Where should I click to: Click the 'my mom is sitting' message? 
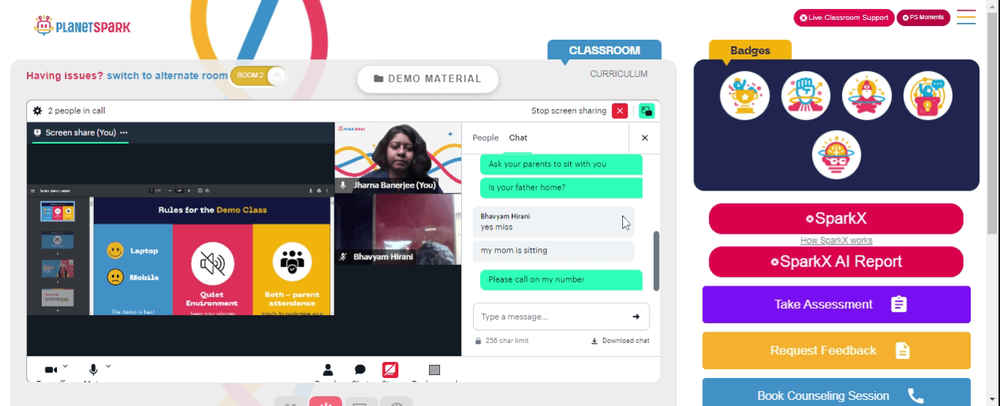click(x=554, y=250)
